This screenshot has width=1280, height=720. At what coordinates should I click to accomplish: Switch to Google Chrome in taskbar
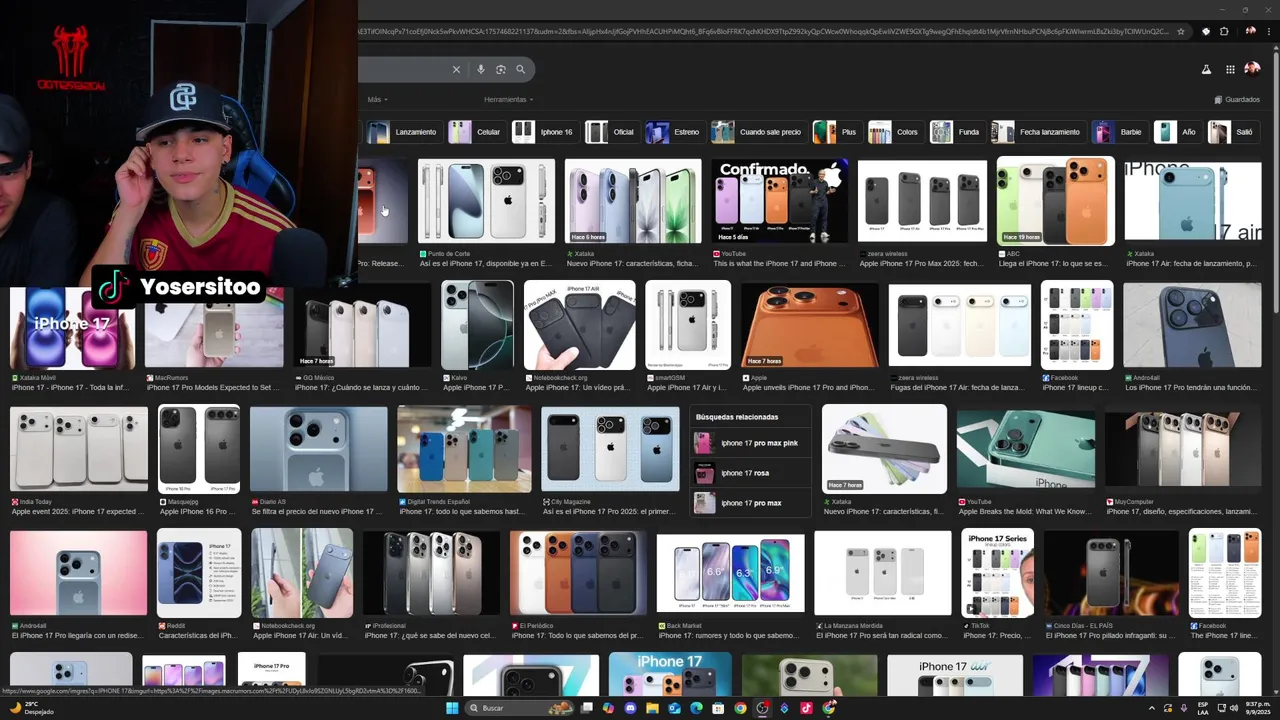[740, 708]
